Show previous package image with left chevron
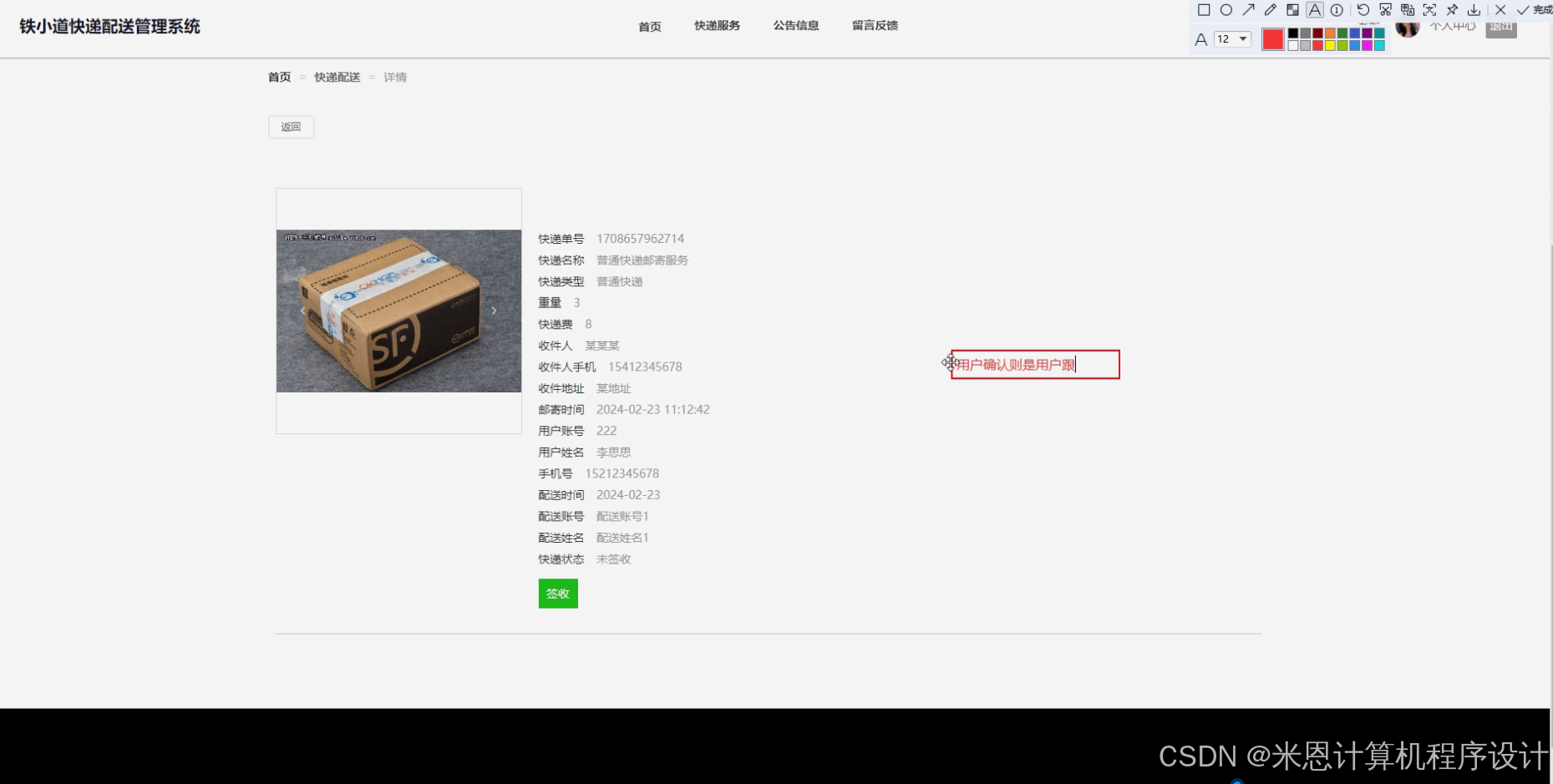This screenshot has width=1553, height=784. click(302, 311)
